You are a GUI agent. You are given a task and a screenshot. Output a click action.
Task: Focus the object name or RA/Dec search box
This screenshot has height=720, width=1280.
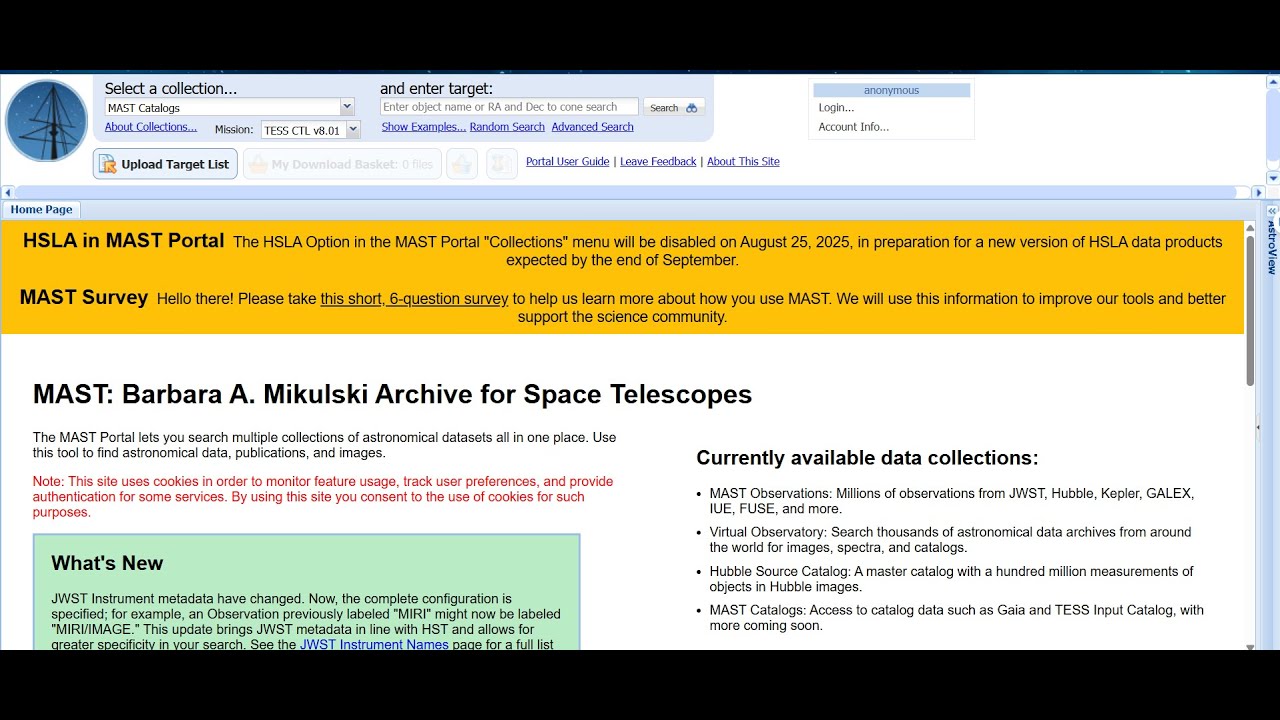pyautogui.click(x=509, y=107)
